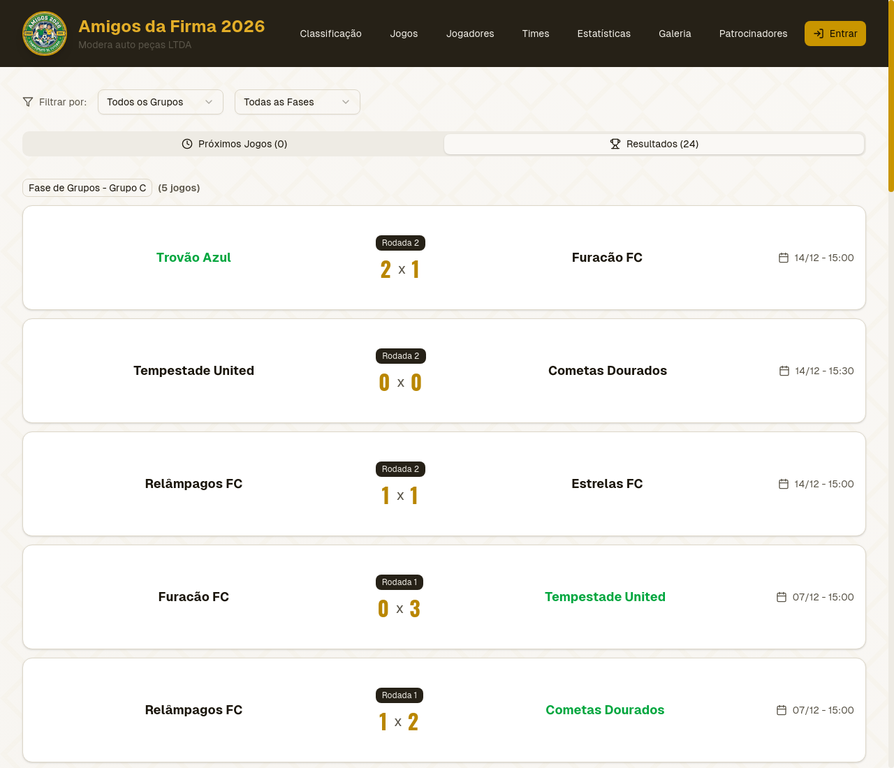Select the Estatísticas menu item
Image resolution: width=894 pixels, height=768 pixels.
click(x=604, y=33)
